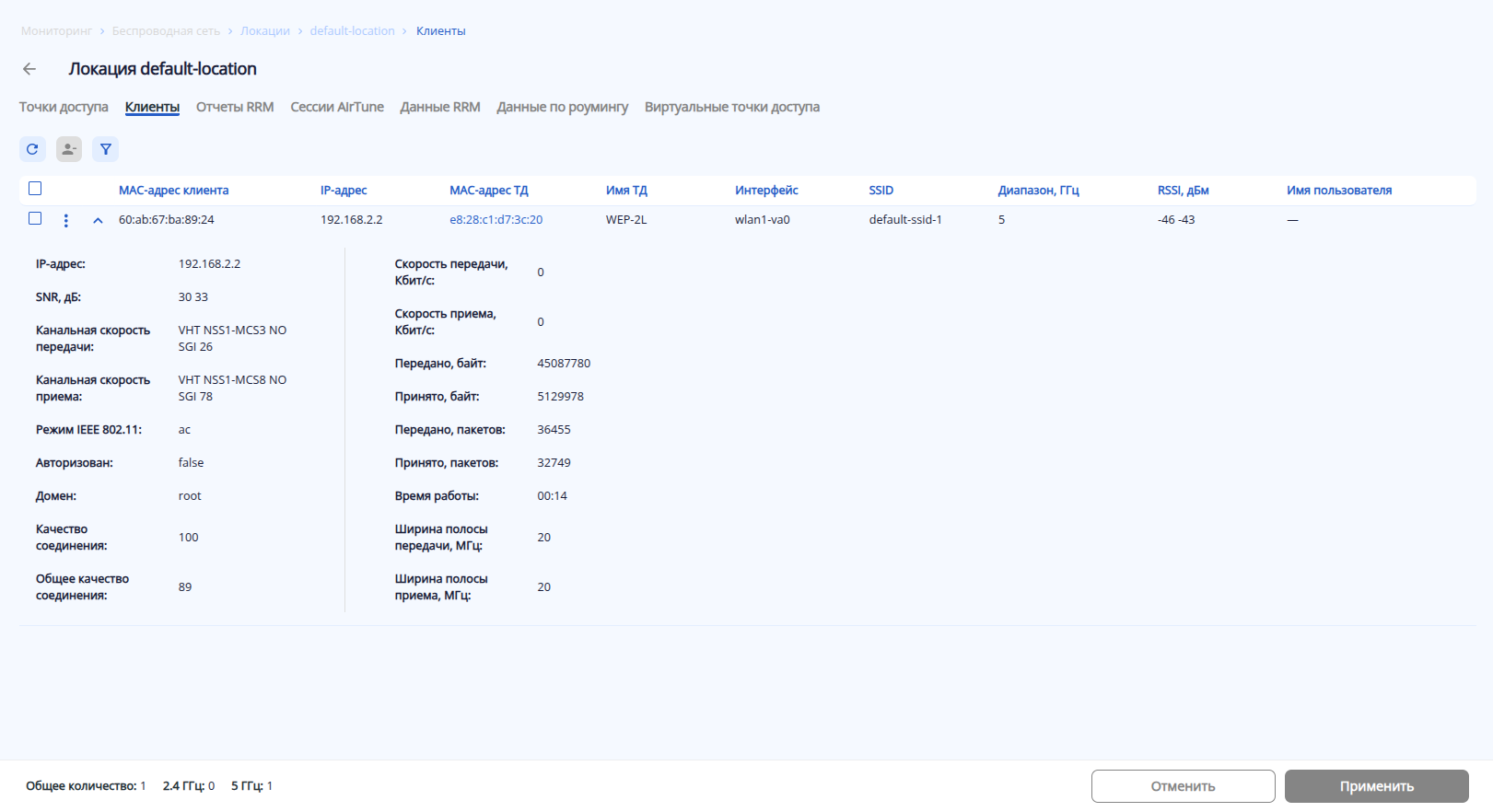Image resolution: width=1493 pixels, height=812 pixels.
Task: Open the default-location breadcrumb link
Action: click(x=352, y=31)
